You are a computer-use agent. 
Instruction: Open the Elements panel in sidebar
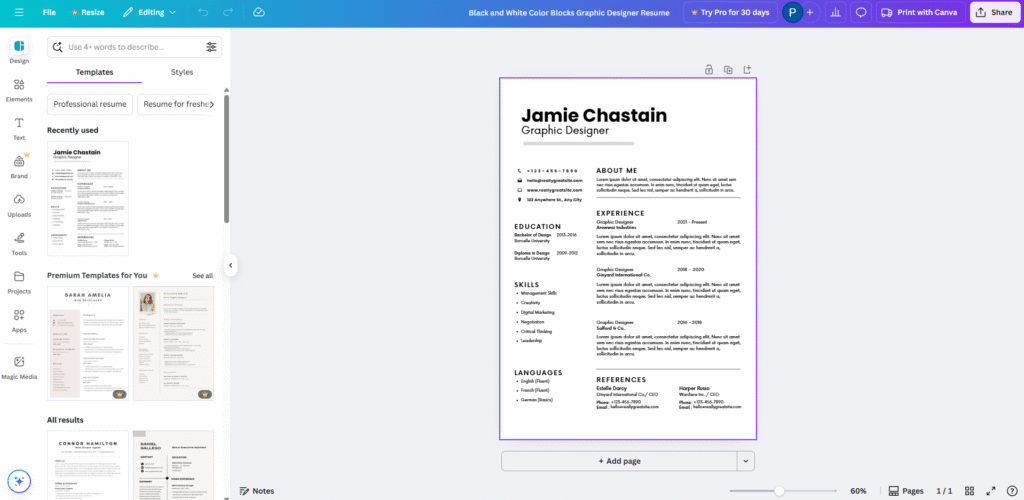pyautogui.click(x=19, y=89)
